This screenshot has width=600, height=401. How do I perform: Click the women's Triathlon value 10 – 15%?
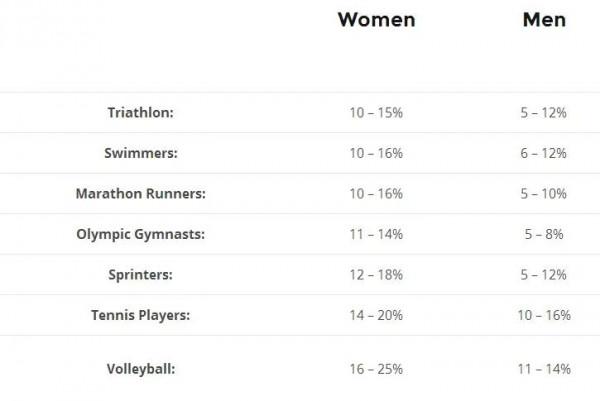coord(376,113)
